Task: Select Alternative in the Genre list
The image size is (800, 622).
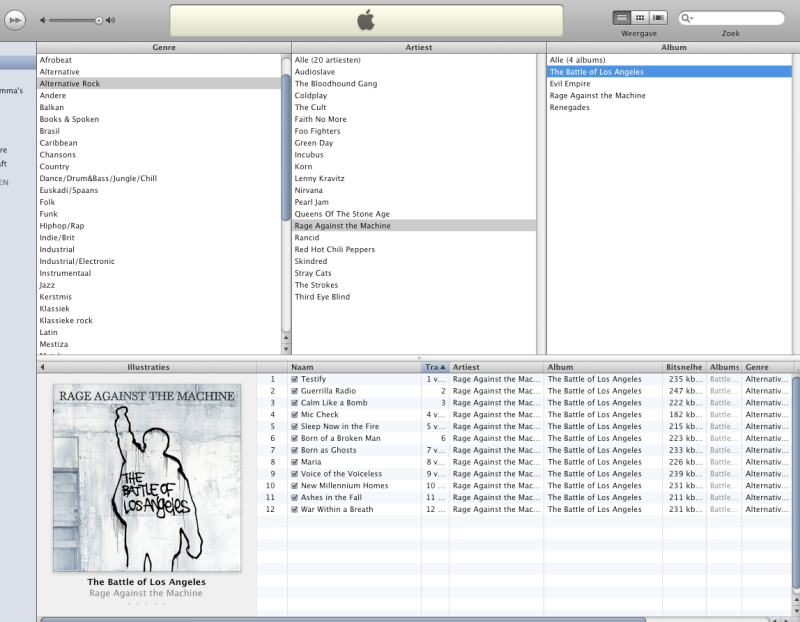Action: coord(159,72)
